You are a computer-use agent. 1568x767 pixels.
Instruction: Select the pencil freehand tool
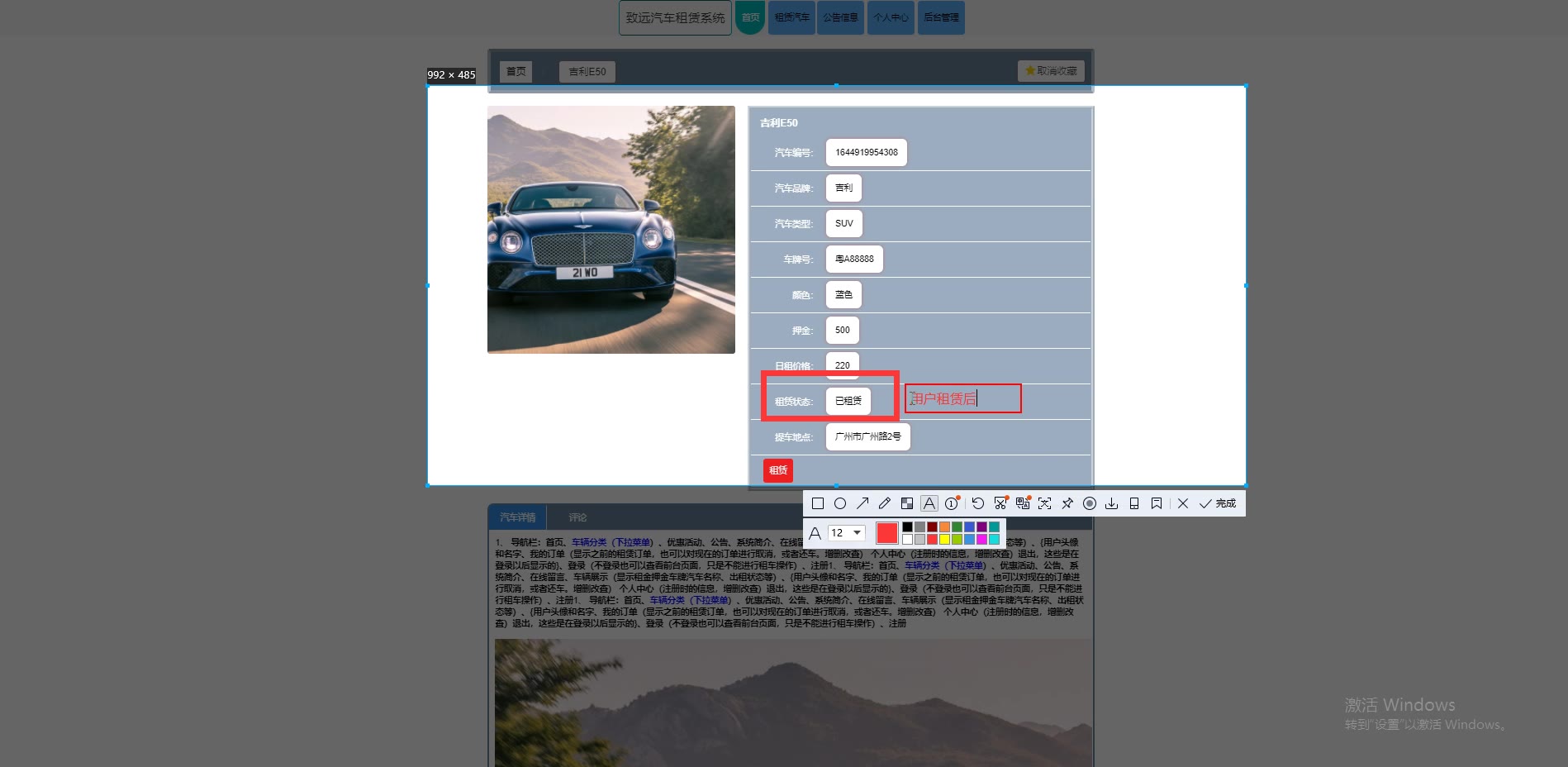(x=885, y=503)
